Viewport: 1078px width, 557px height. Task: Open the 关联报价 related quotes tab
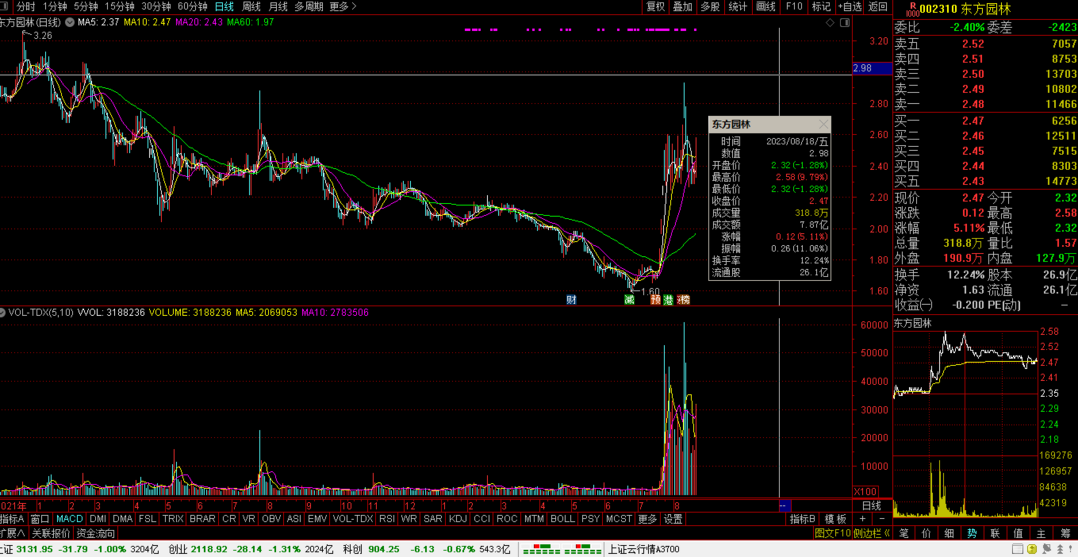tap(51, 533)
